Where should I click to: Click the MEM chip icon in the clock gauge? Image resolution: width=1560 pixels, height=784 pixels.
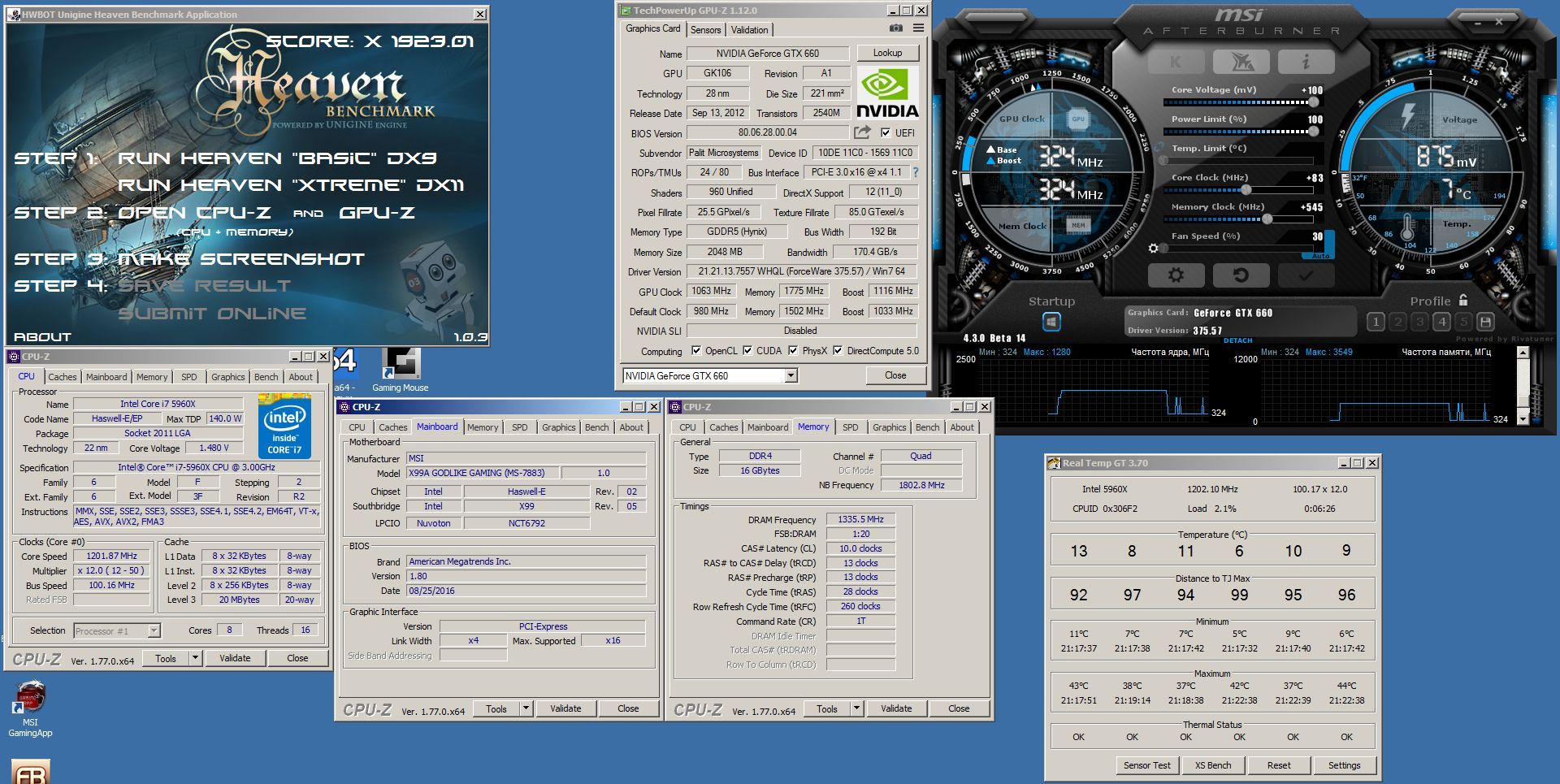[1077, 225]
